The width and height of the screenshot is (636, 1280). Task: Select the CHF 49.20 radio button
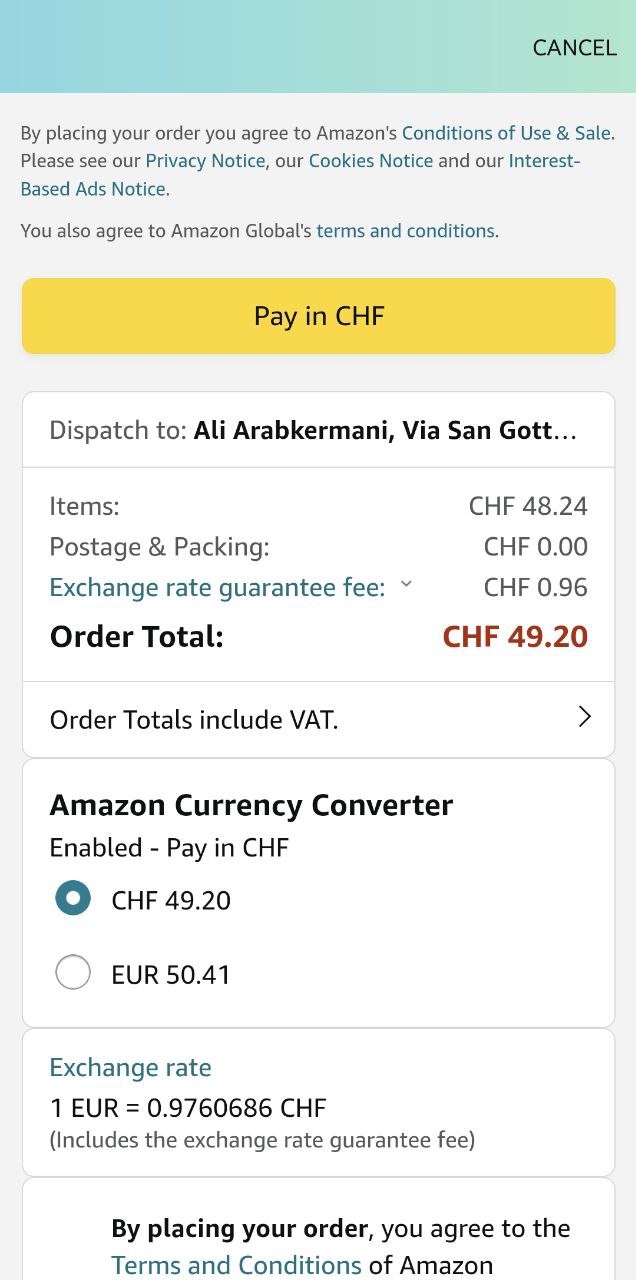point(73,898)
